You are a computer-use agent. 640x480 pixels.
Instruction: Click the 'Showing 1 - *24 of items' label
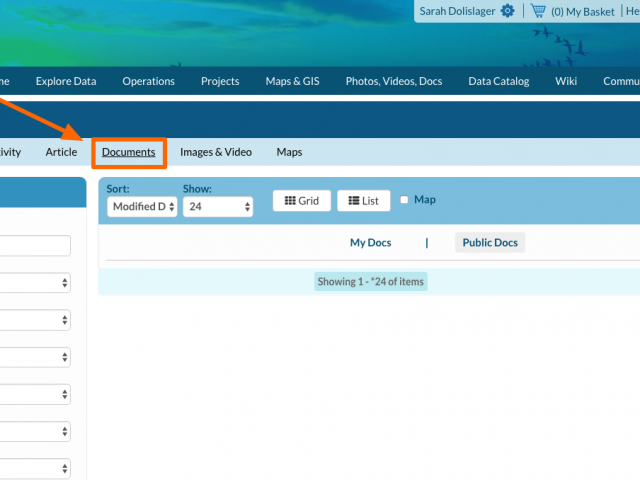pyautogui.click(x=371, y=282)
